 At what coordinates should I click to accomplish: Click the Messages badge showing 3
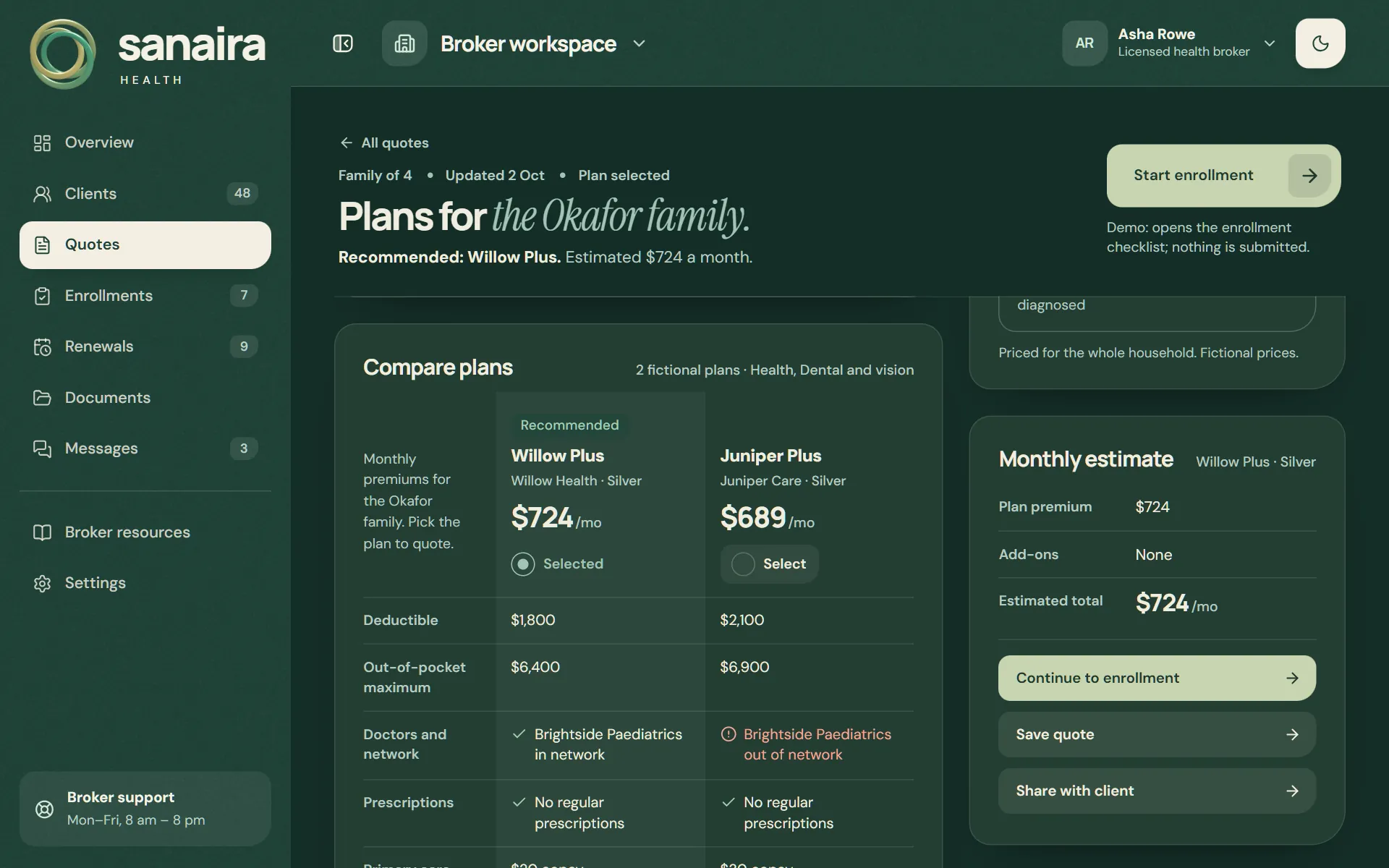point(244,448)
